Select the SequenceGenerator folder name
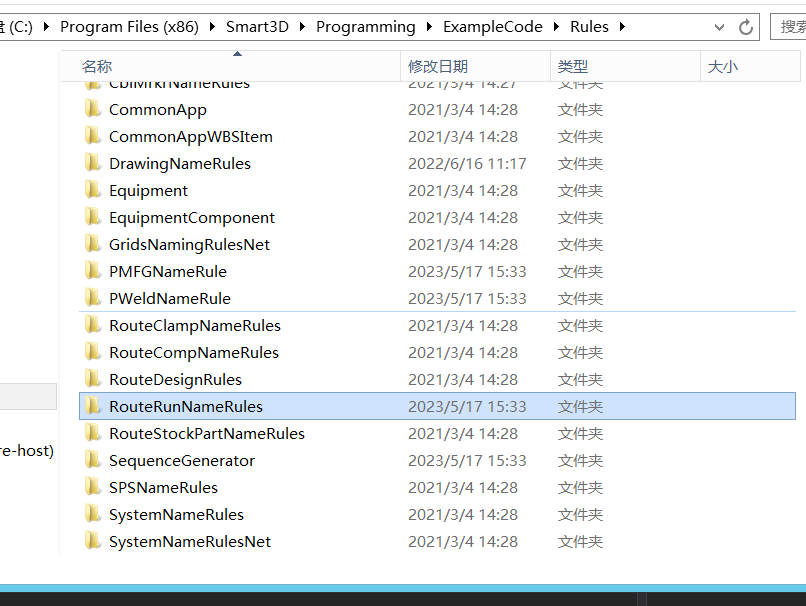Screen dimensions: 806x606 [182, 461]
